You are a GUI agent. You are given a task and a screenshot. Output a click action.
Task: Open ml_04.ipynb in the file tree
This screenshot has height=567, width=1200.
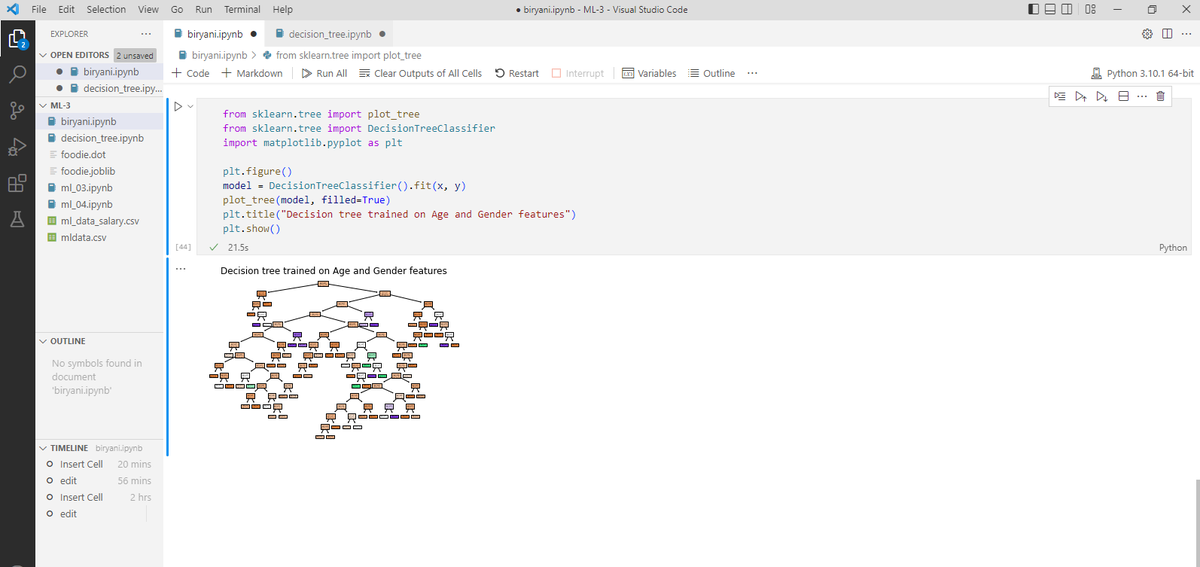coord(98,204)
